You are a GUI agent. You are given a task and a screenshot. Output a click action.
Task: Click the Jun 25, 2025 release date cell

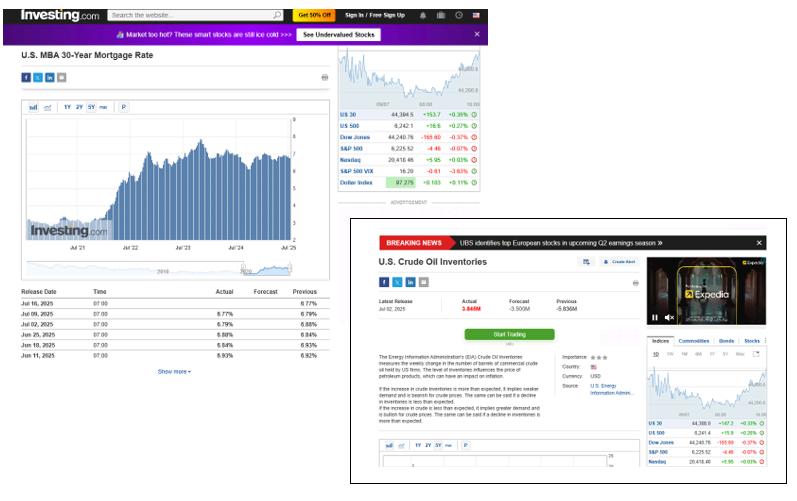pos(38,335)
